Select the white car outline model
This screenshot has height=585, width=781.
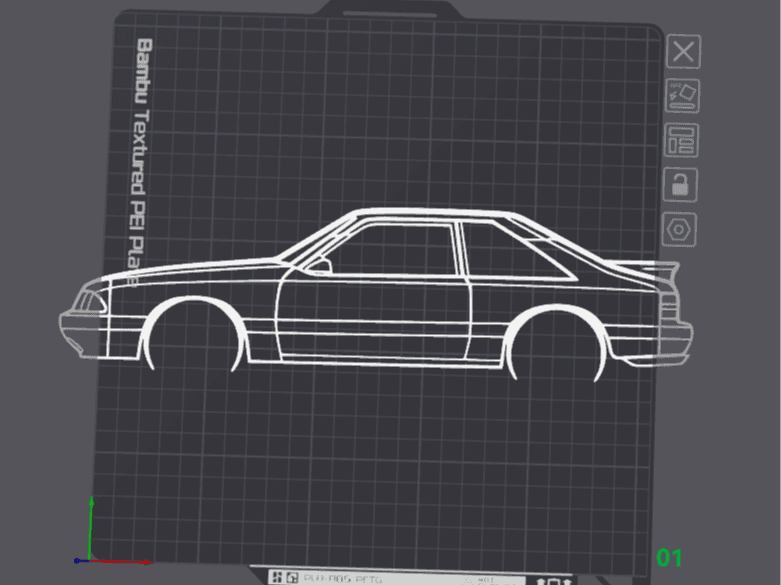pos(376,295)
